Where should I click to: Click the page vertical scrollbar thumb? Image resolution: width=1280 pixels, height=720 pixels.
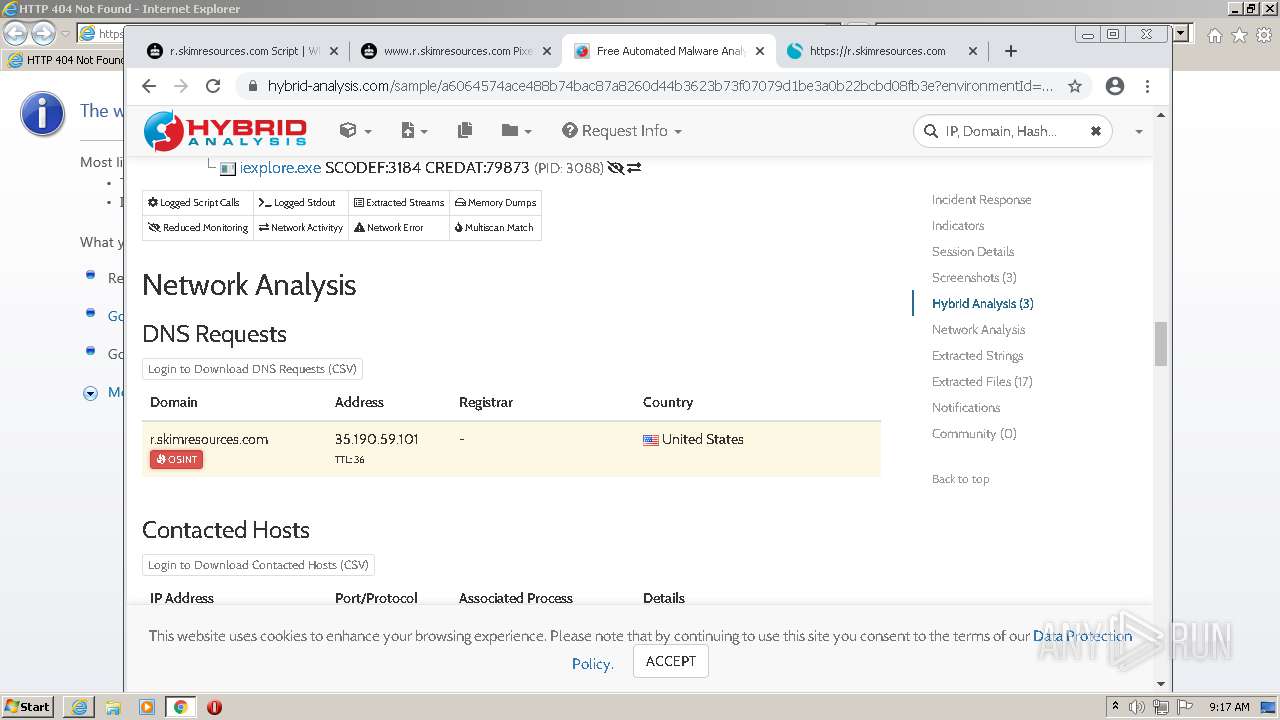pos(1161,344)
